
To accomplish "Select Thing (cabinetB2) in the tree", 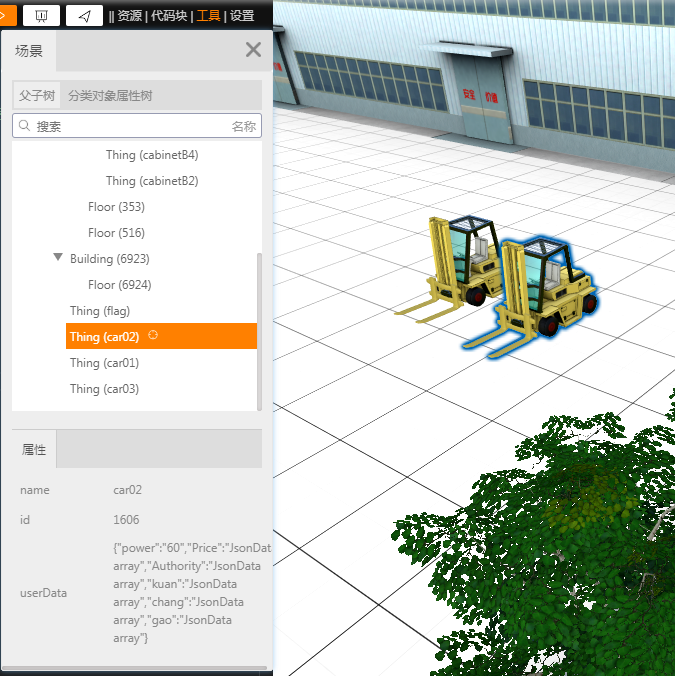I will pyautogui.click(x=152, y=181).
